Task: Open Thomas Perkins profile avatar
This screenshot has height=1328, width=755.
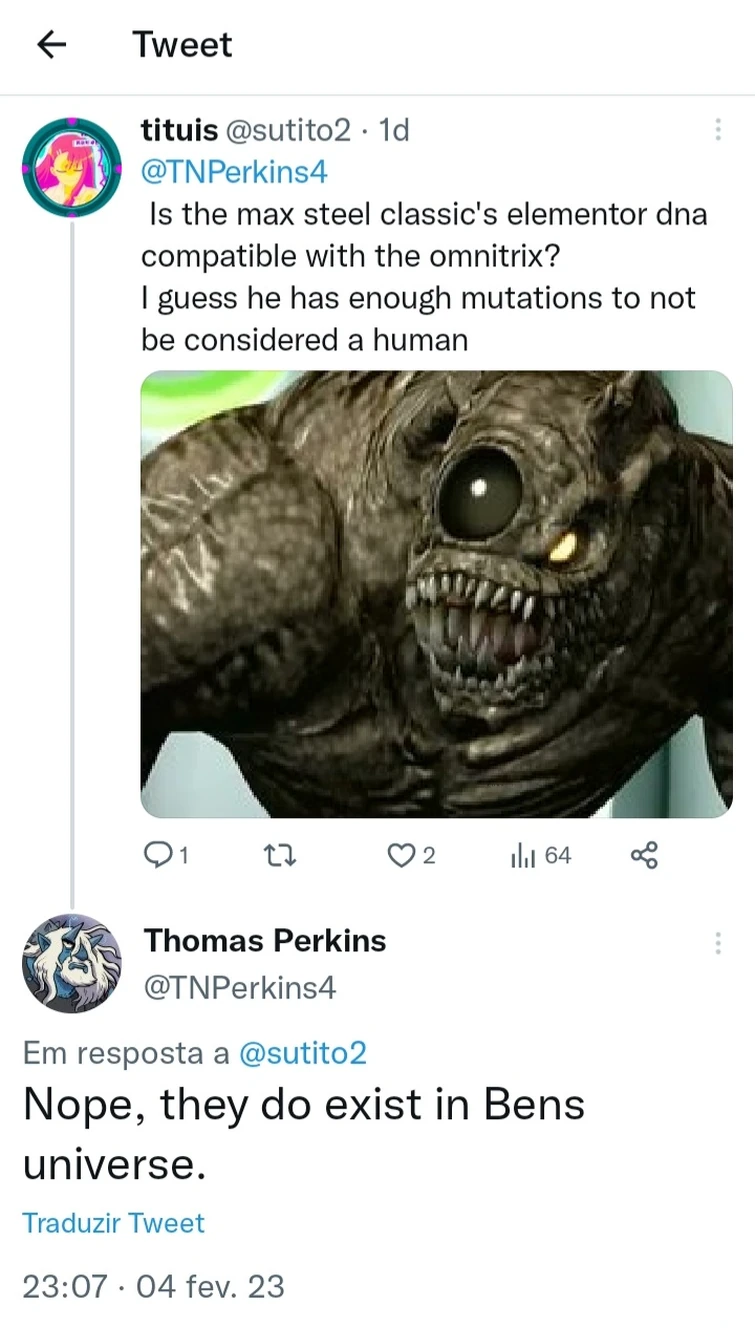Action: pyautogui.click(x=71, y=963)
